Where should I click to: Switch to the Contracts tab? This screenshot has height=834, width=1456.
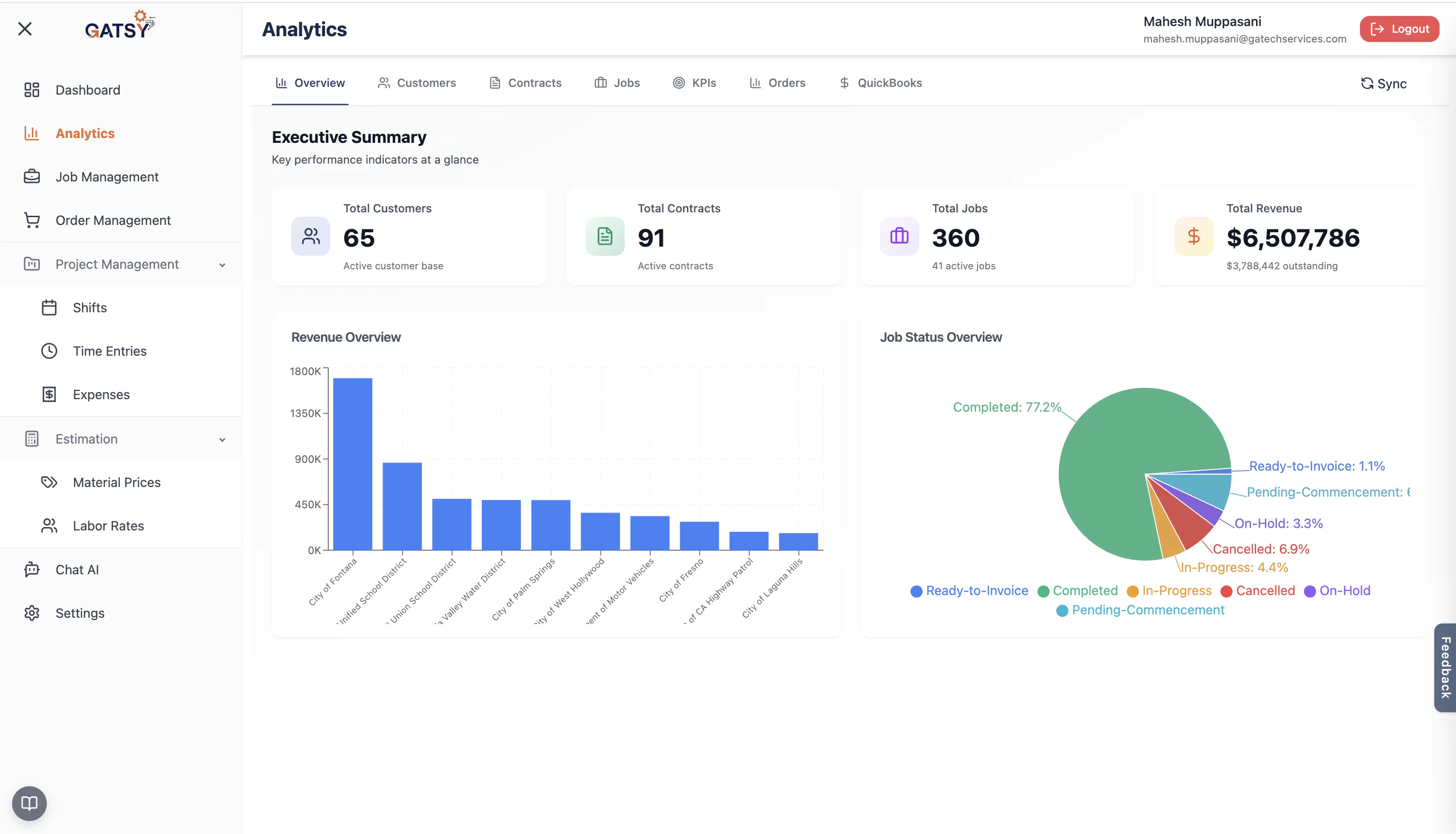(x=525, y=83)
